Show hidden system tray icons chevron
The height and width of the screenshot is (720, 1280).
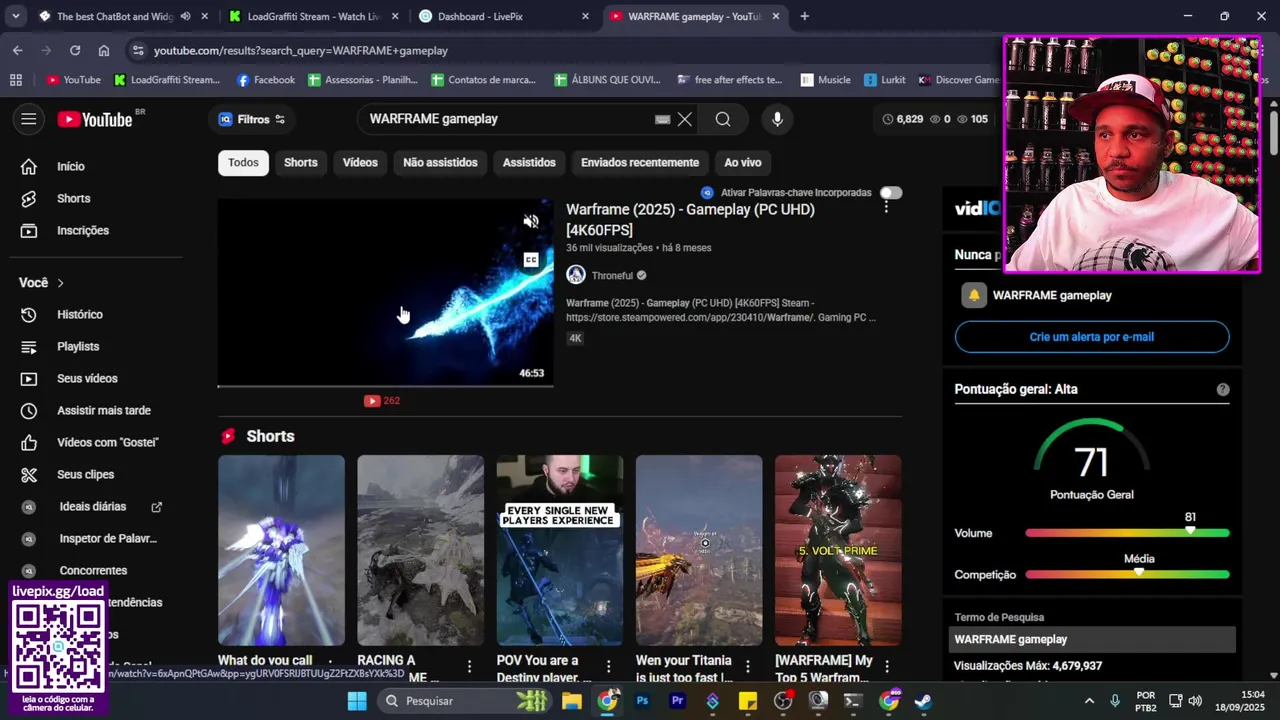pyautogui.click(x=1089, y=701)
